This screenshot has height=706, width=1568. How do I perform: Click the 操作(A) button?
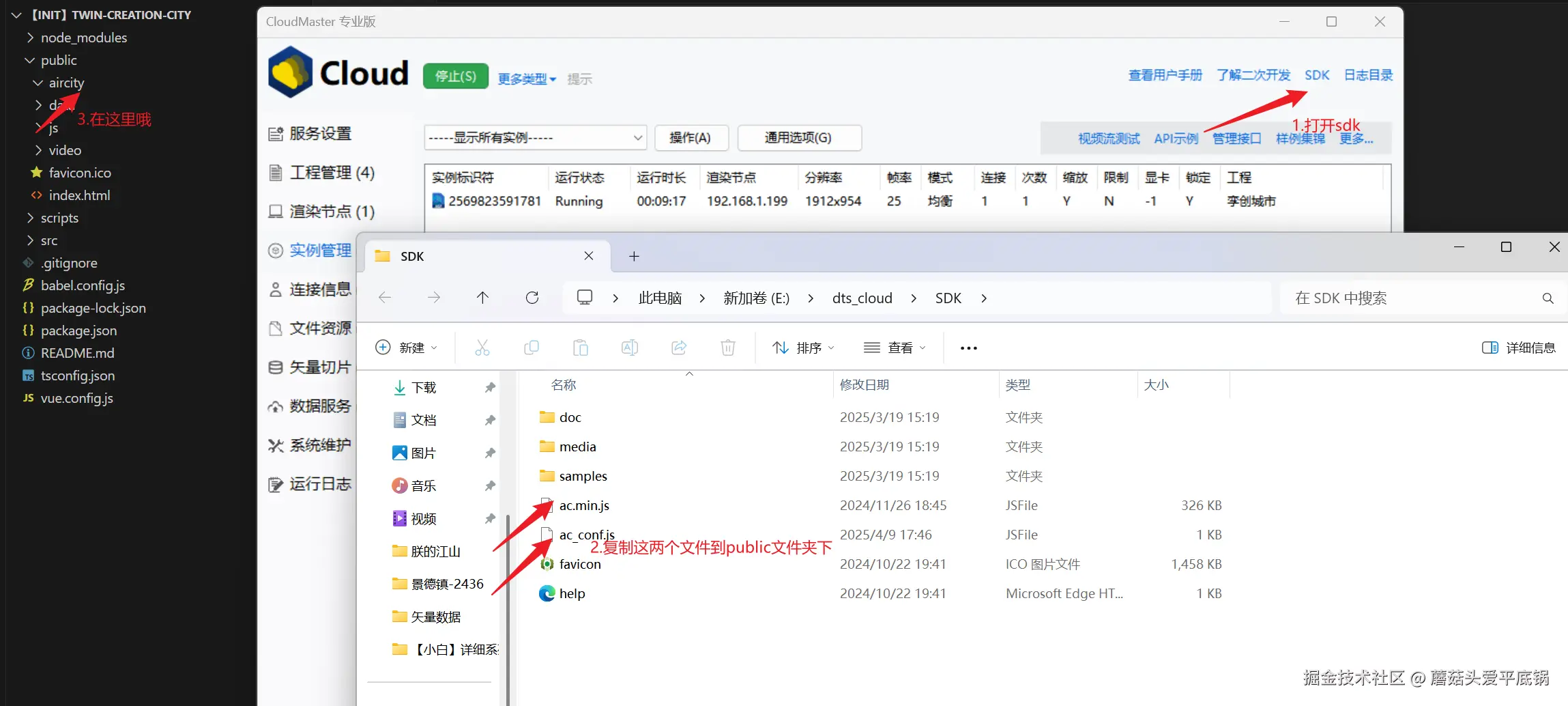click(x=691, y=138)
